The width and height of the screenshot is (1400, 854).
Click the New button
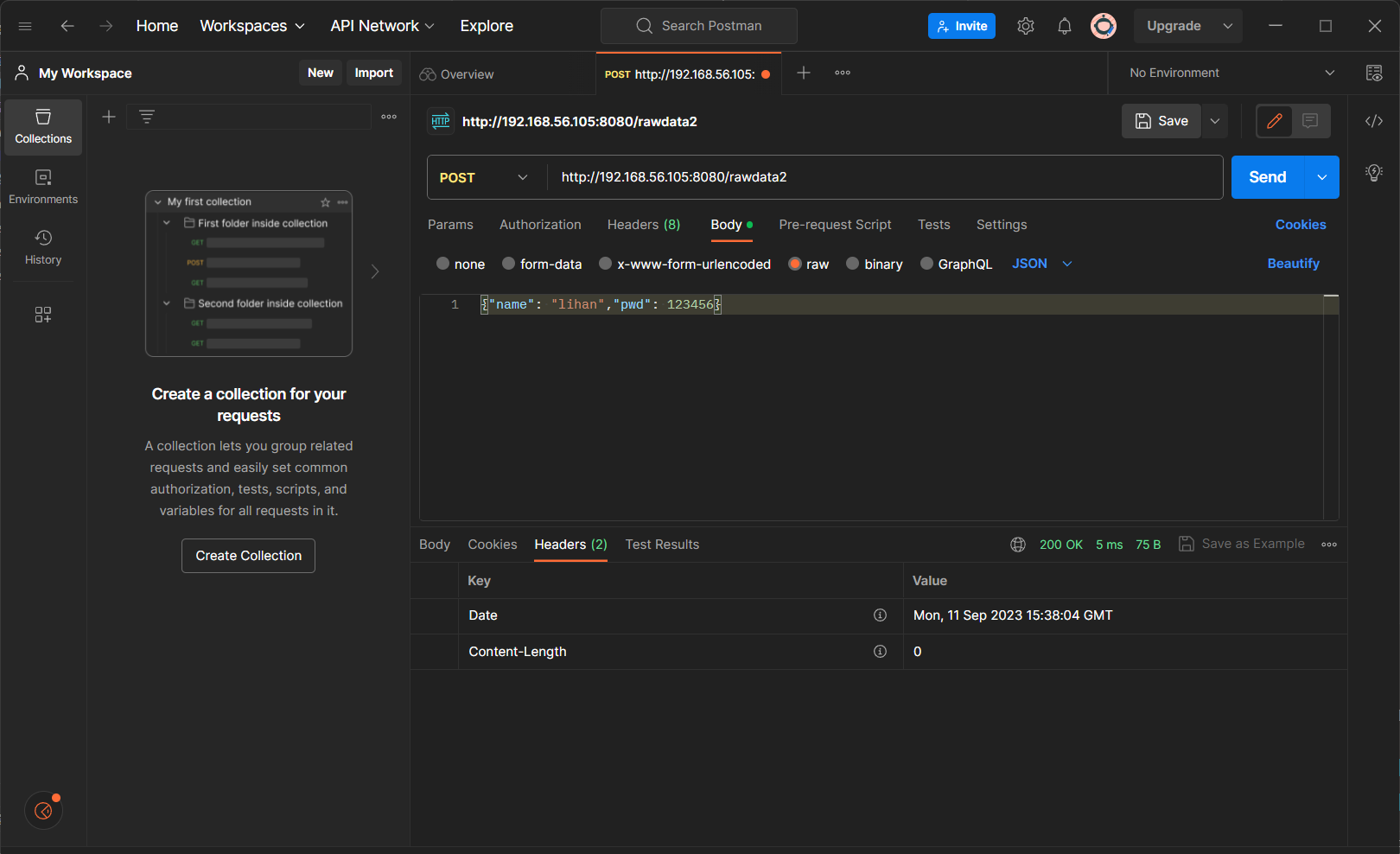pos(321,73)
